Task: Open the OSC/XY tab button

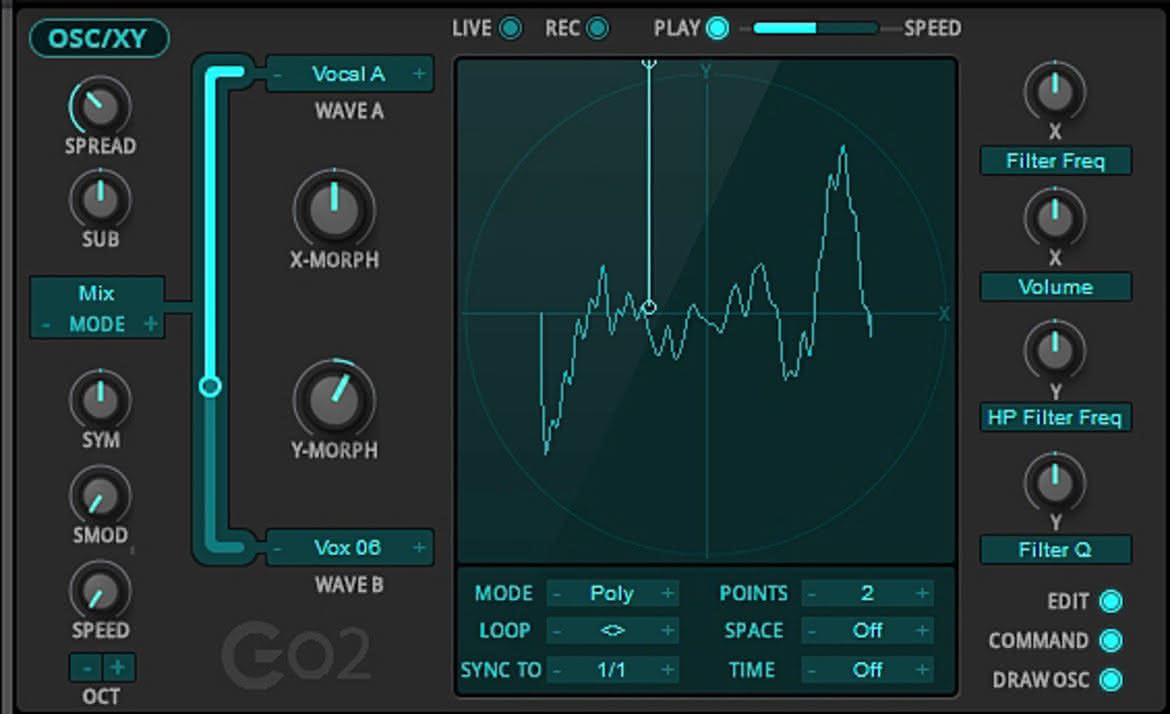Action: [x=98, y=39]
